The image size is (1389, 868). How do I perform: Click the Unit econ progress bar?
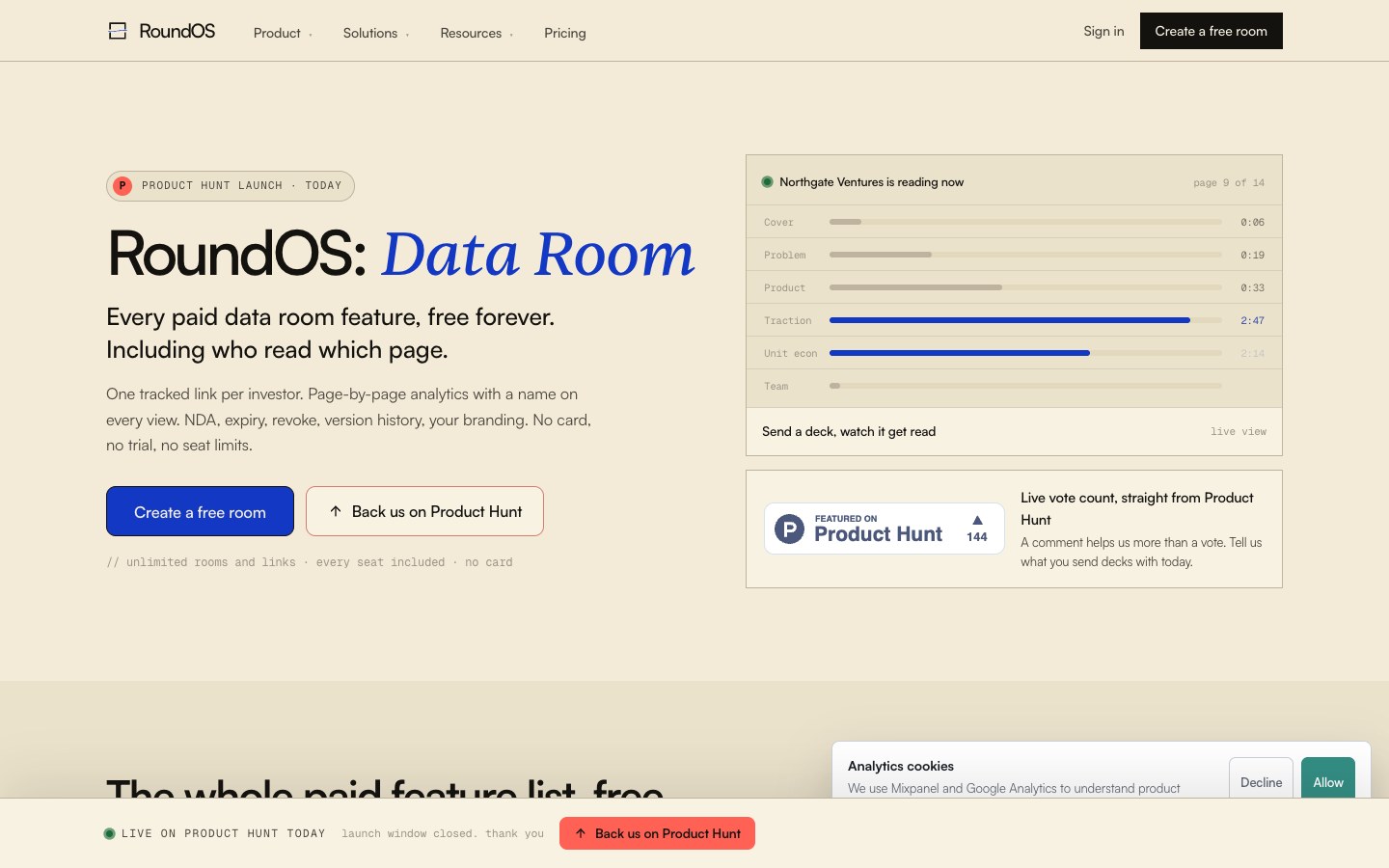1025,353
